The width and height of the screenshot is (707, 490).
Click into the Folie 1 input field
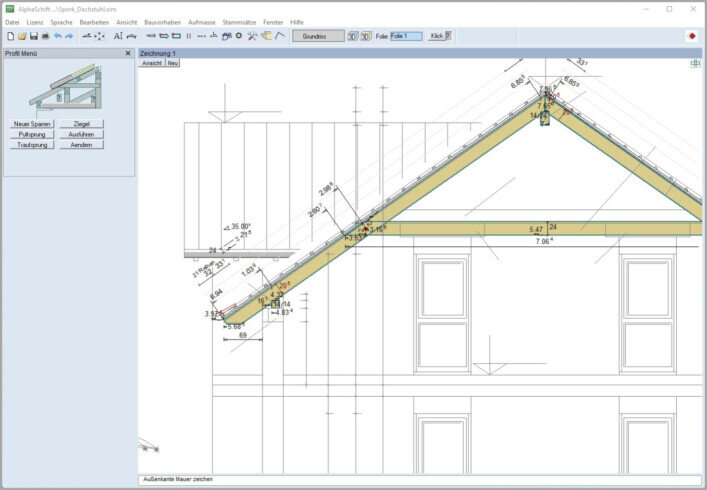[406, 36]
